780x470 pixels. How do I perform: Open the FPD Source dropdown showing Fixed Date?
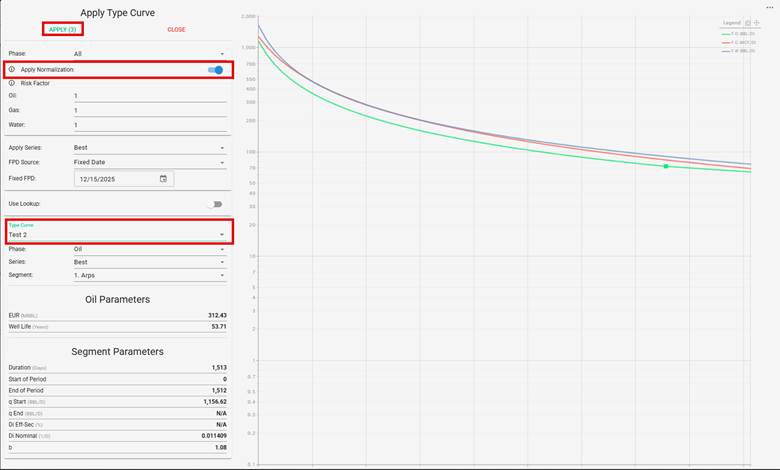tap(150, 162)
